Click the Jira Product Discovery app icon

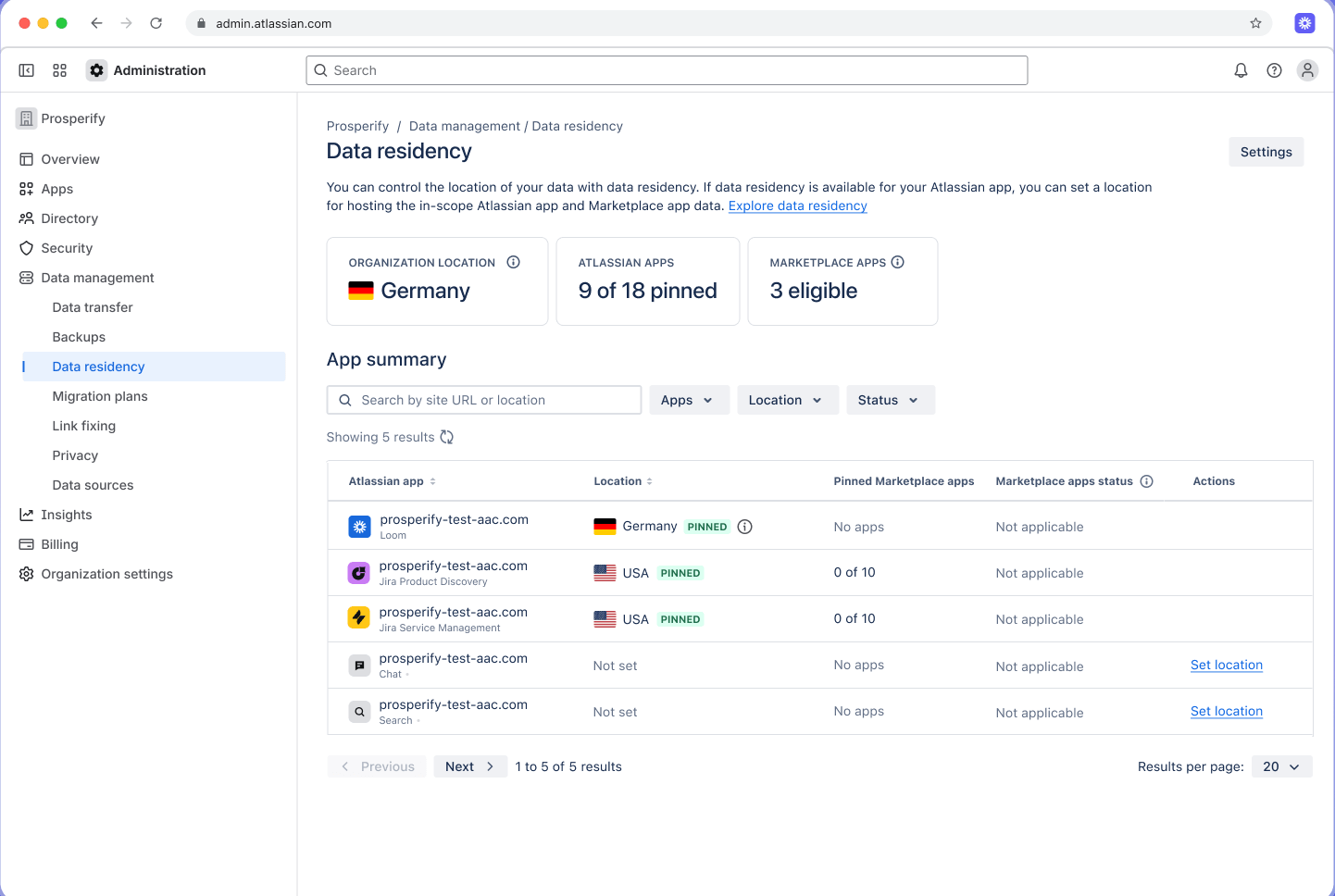[358, 573]
